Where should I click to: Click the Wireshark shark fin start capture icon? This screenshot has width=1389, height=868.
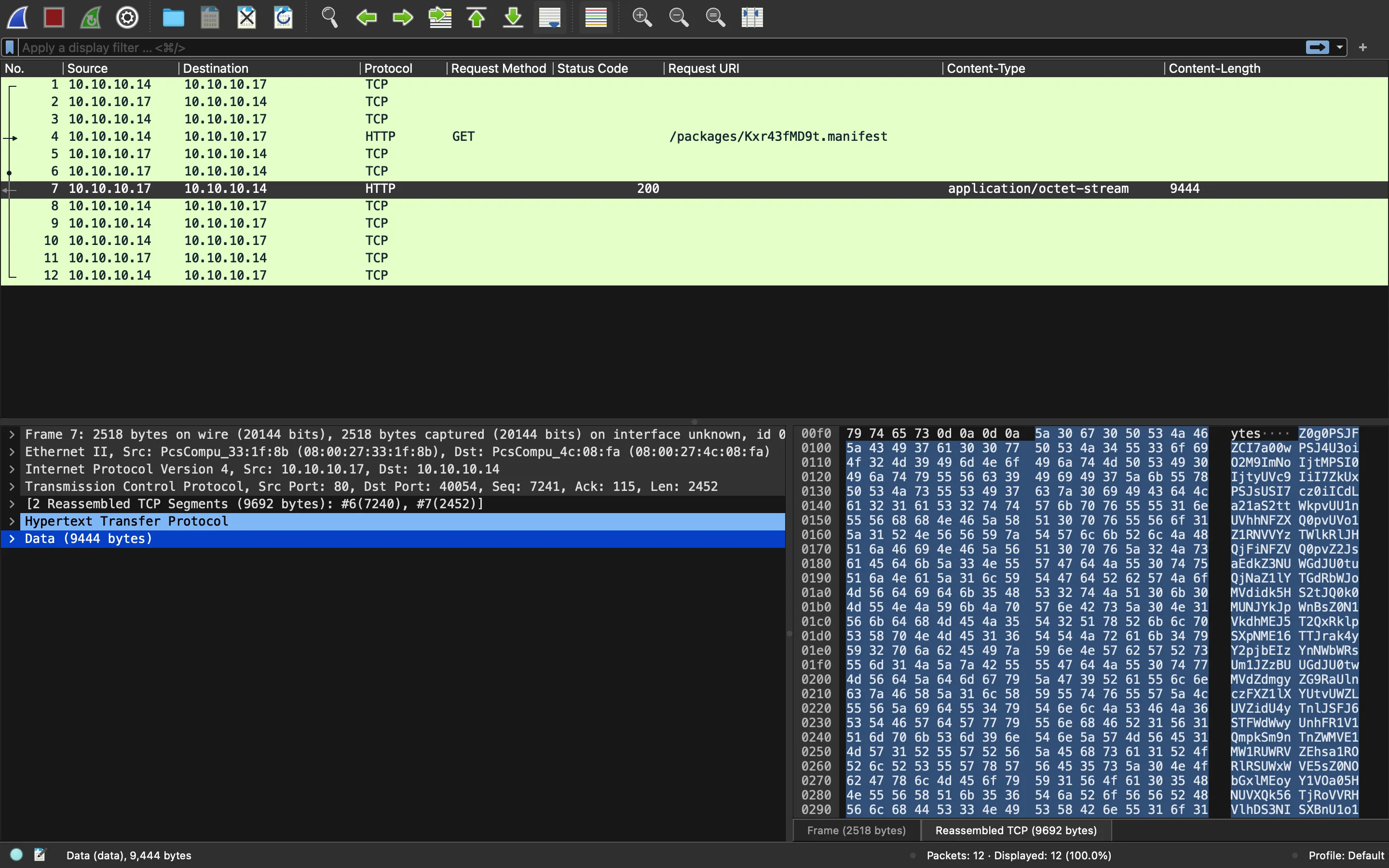coord(17,17)
